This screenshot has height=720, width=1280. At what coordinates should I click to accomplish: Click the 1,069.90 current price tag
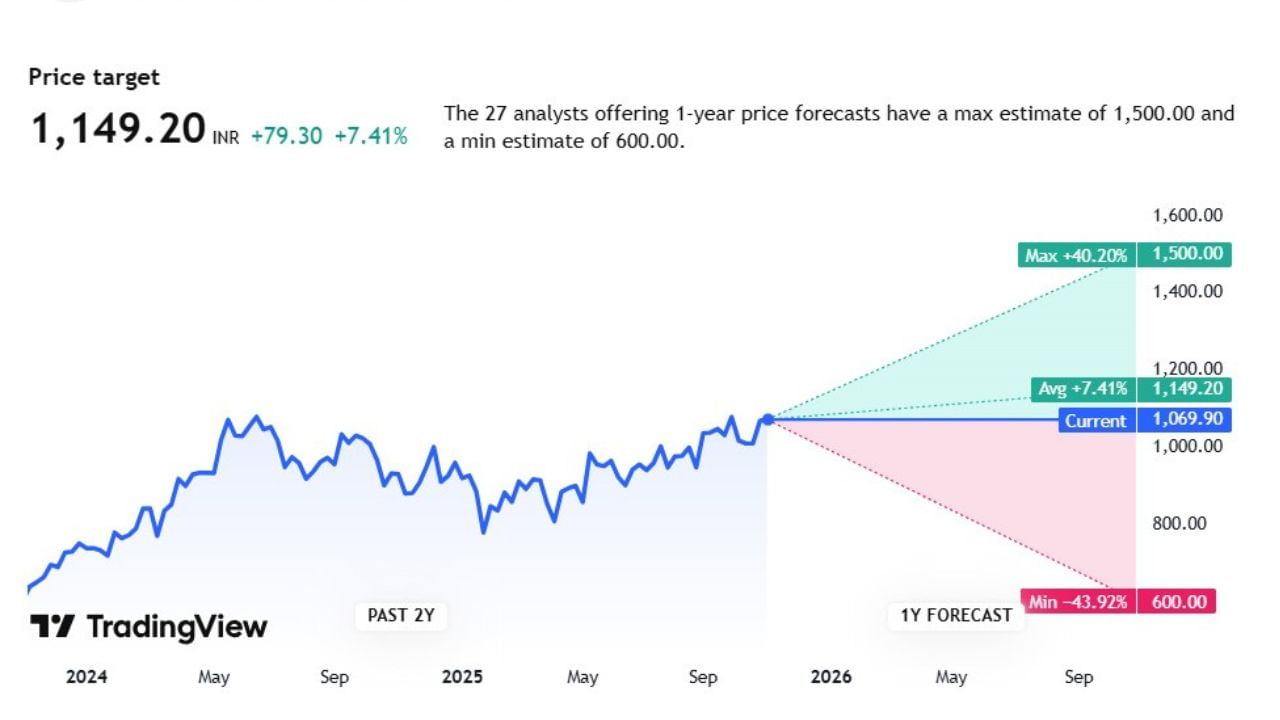1187,421
